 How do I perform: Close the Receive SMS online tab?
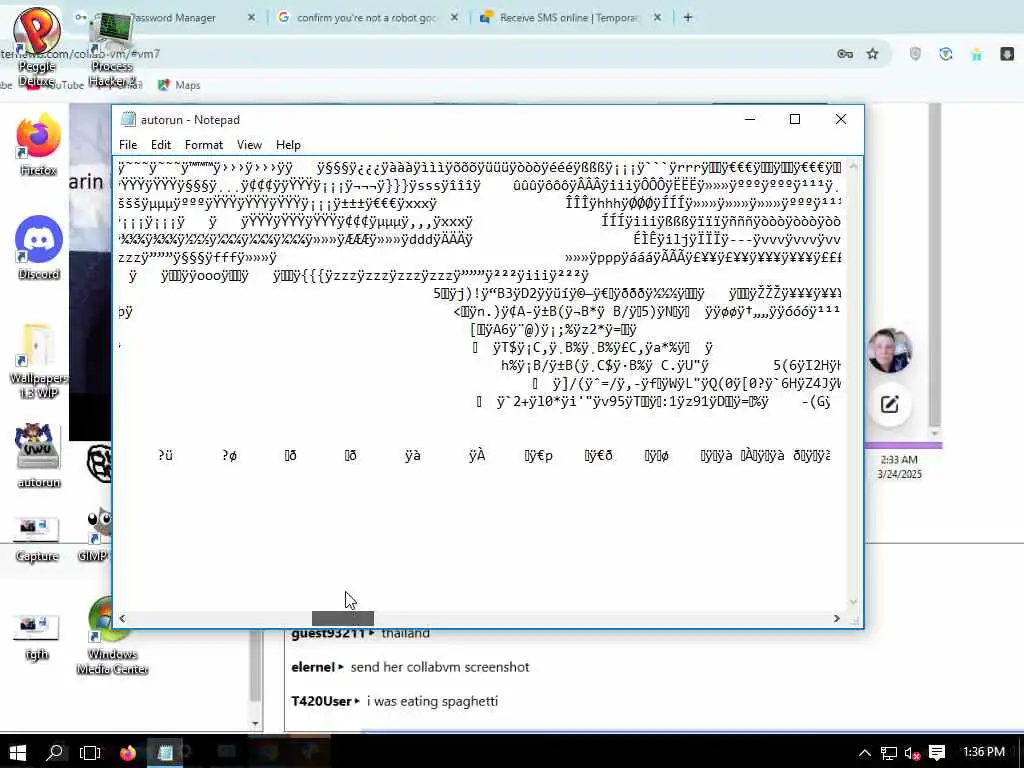point(658,18)
